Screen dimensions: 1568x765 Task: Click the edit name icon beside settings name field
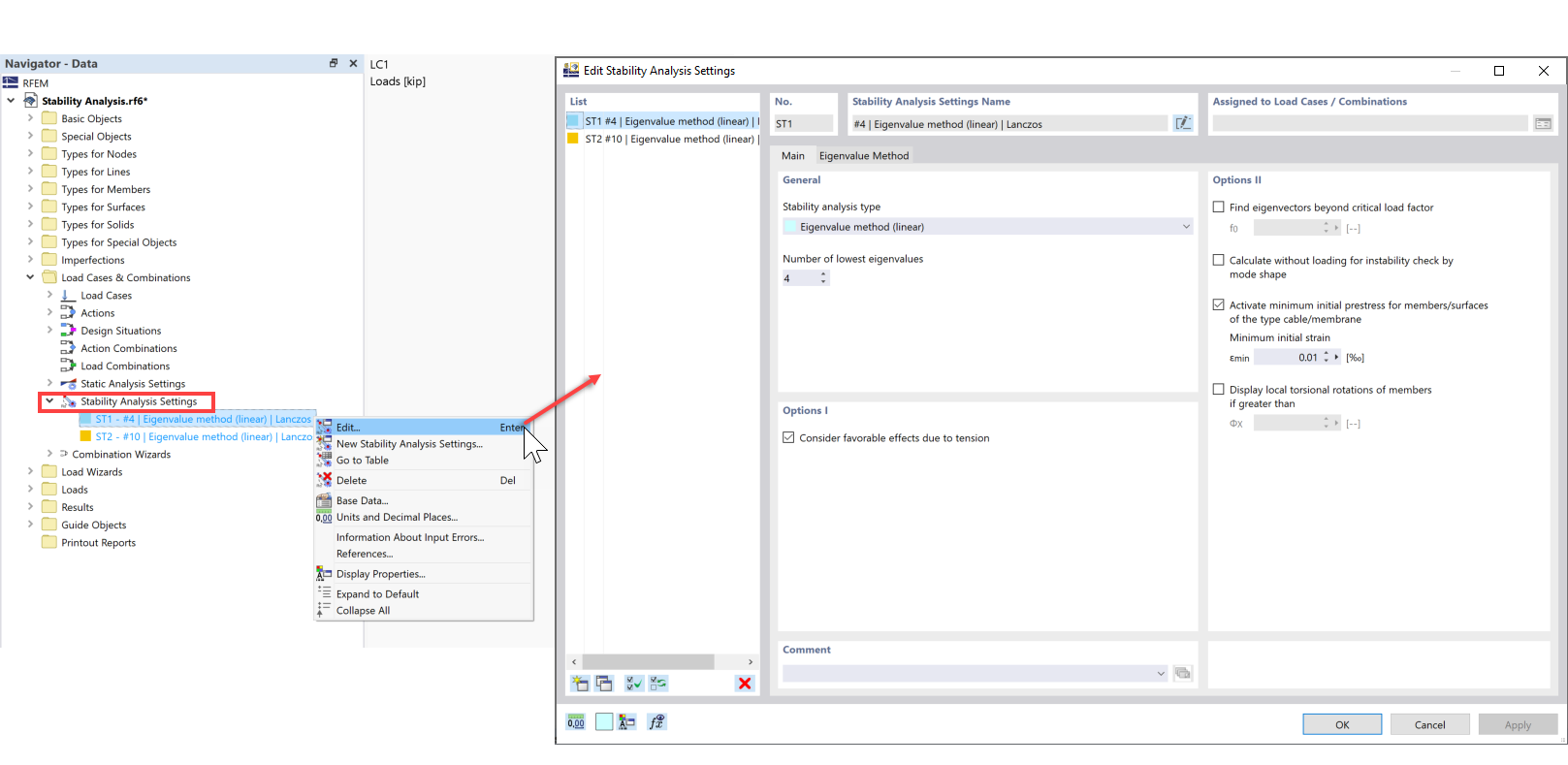coord(1183,123)
